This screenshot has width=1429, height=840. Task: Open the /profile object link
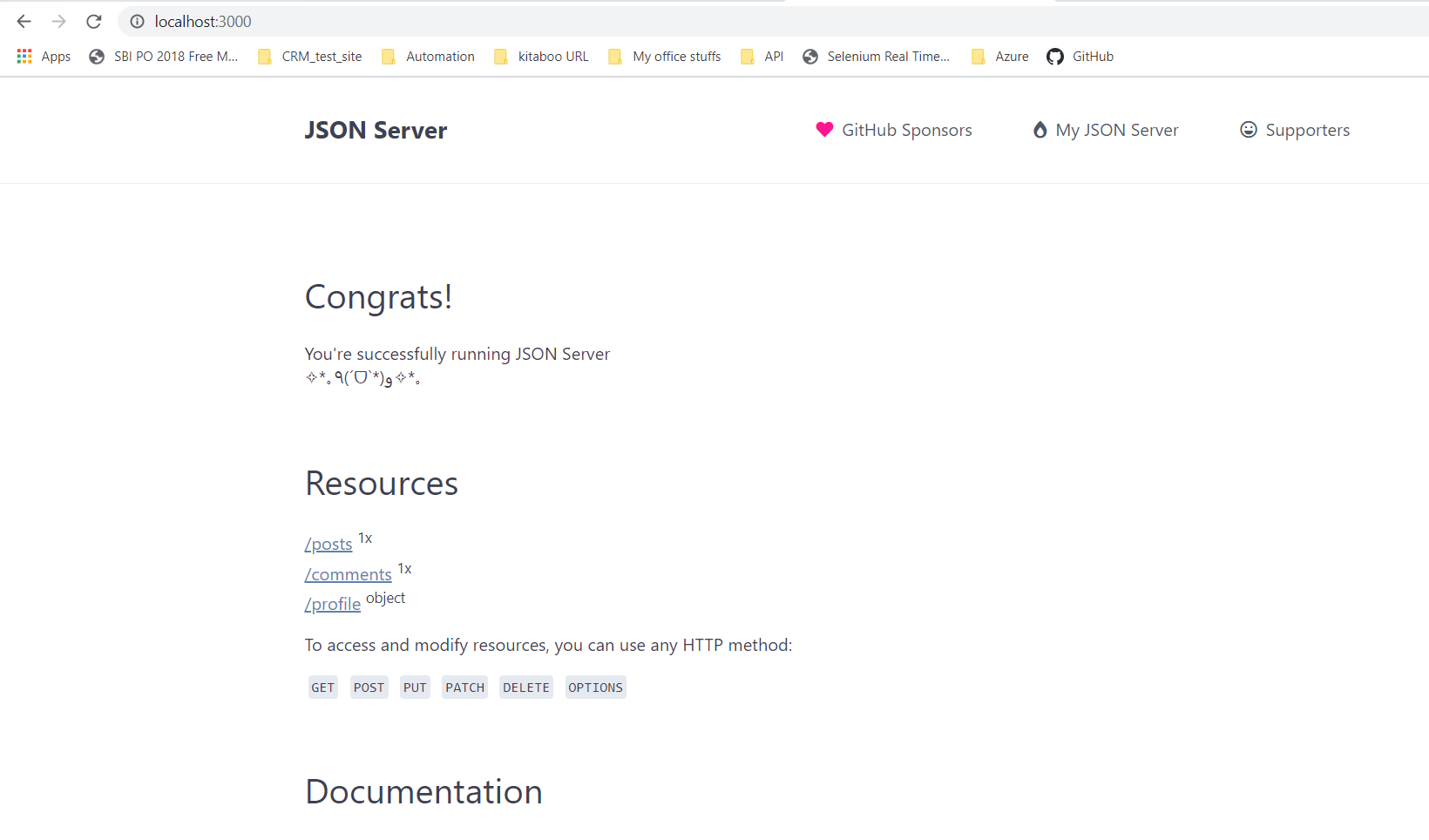click(x=332, y=604)
